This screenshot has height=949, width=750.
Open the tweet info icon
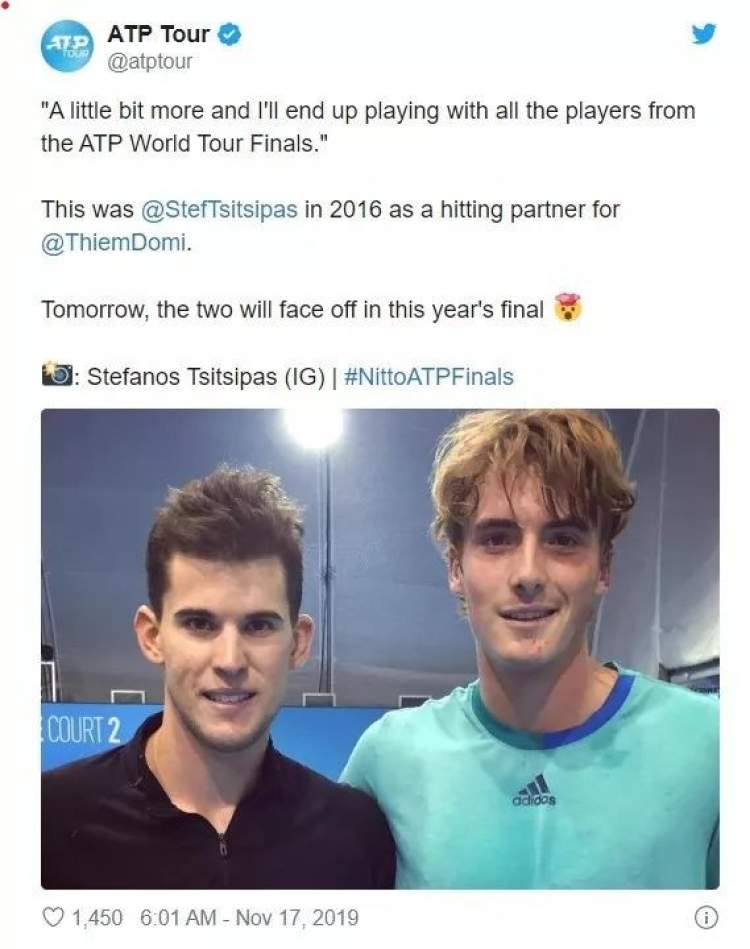click(705, 918)
